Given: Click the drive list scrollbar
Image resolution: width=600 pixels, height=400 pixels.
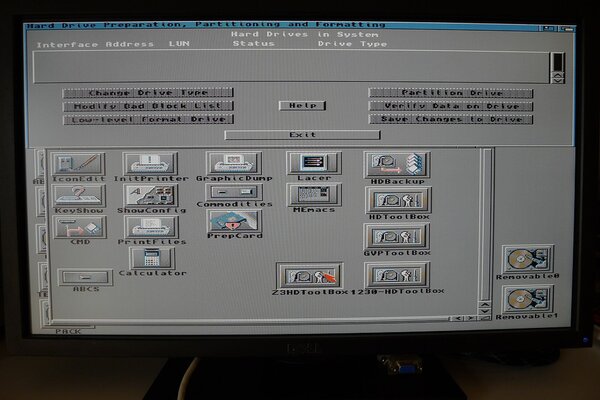Looking at the screenshot, I should coord(557,66).
